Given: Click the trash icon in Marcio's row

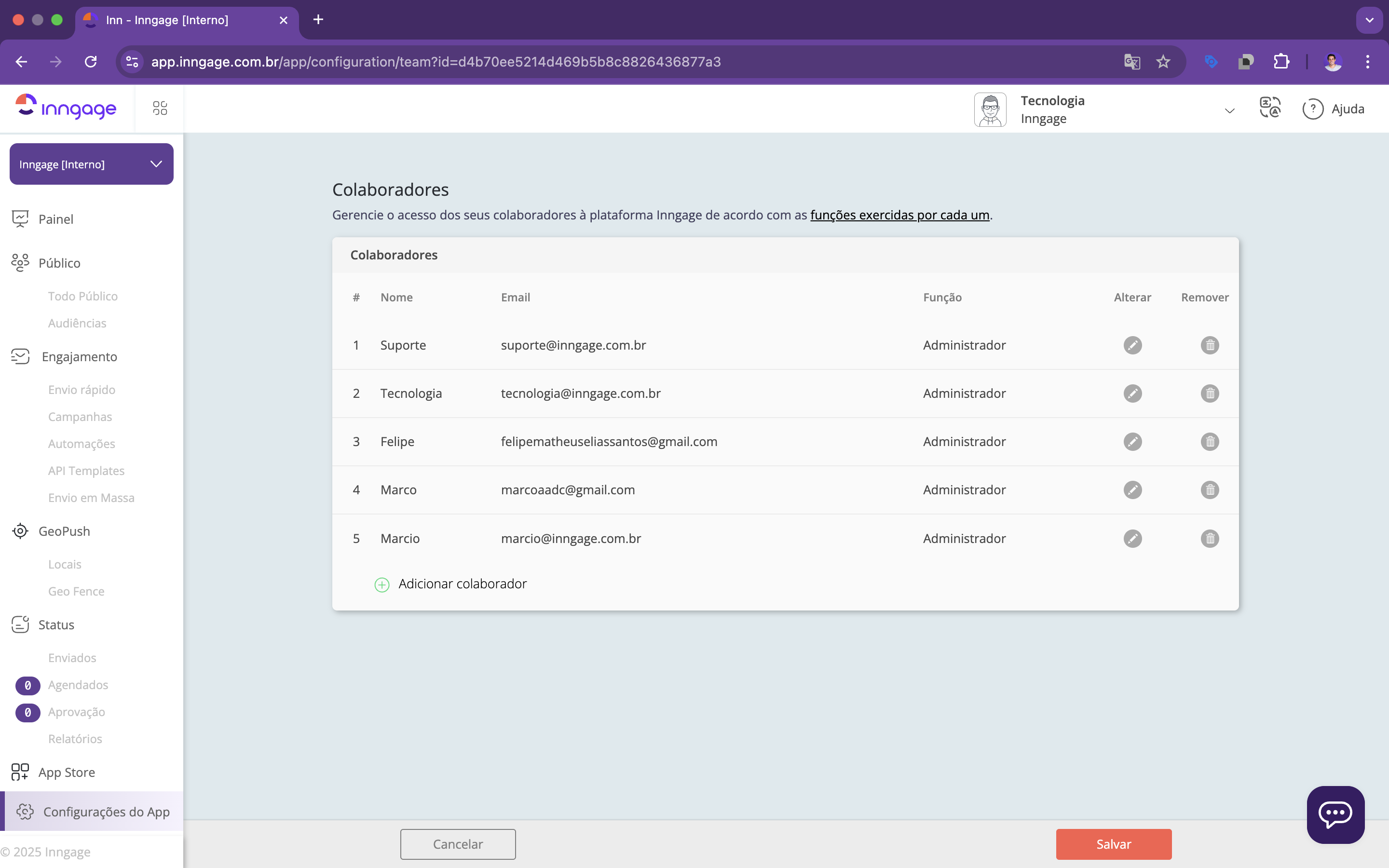Looking at the screenshot, I should [1210, 539].
